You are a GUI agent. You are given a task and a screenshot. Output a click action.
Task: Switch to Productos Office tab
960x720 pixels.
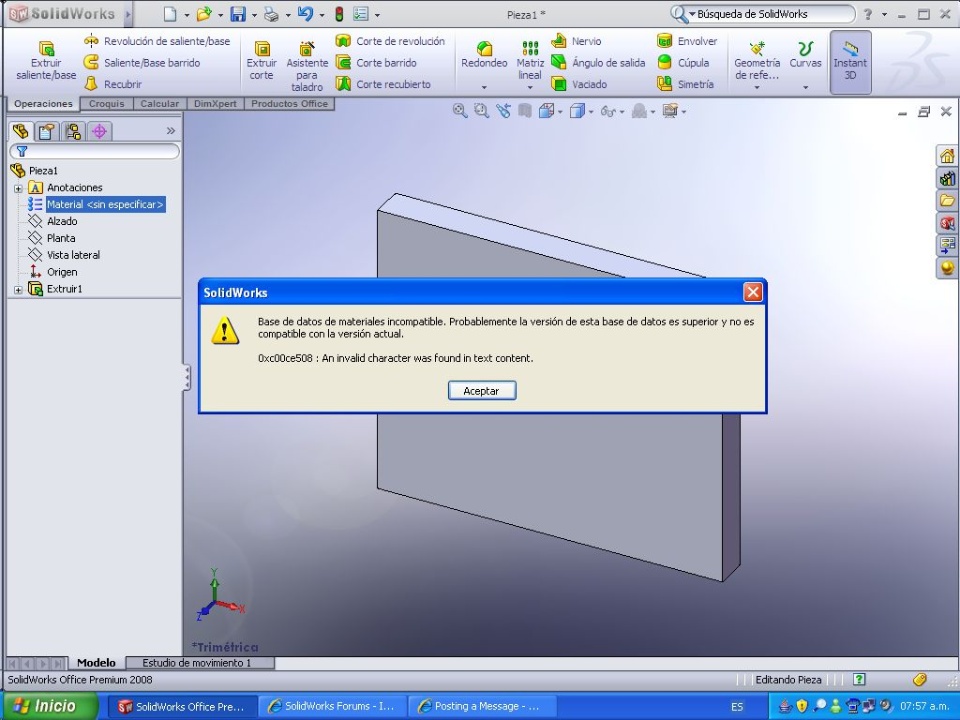[290, 103]
